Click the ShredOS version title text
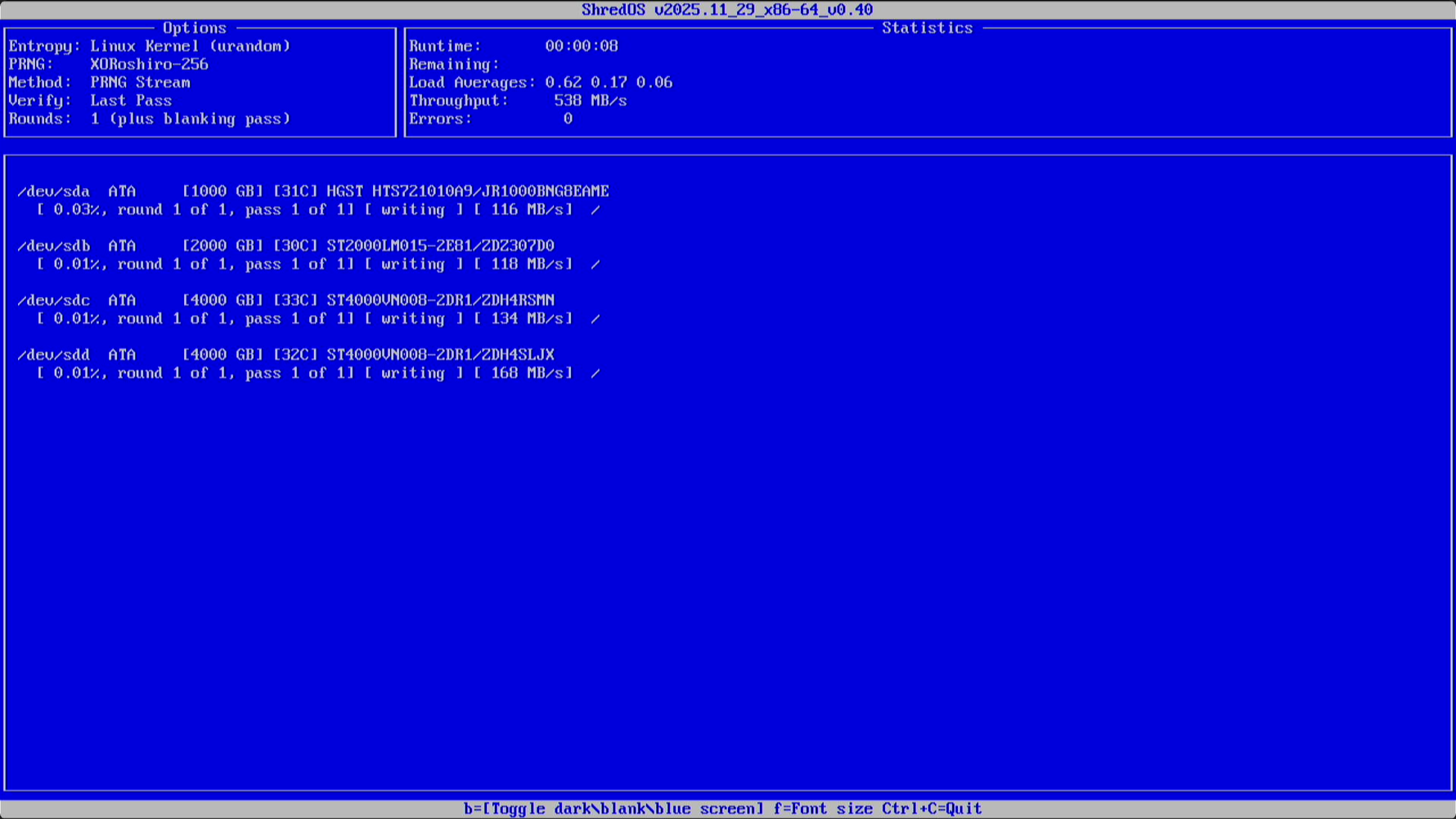This screenshot has height=819, width=1456. point(727,10)
